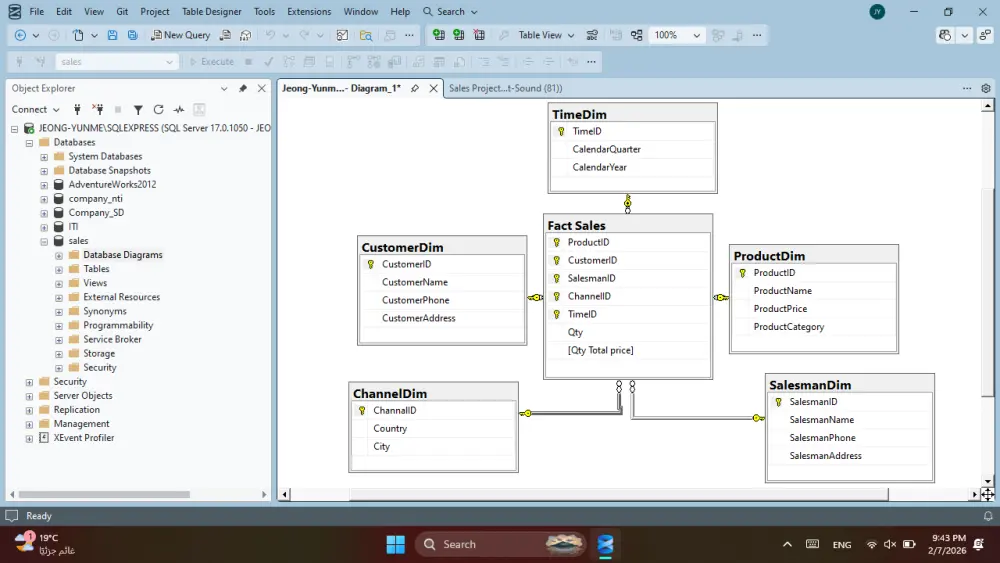The height and width of the screenshot is (563, 1000).
Task: Click the disconnect icon in Object Explorer
Action: [98, 110]
